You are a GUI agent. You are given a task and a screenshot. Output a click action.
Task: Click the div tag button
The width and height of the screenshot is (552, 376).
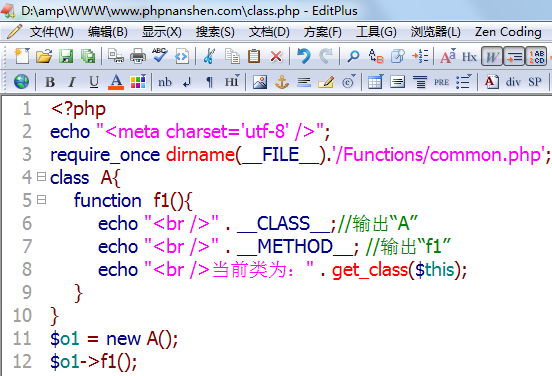tap(513, 82)
